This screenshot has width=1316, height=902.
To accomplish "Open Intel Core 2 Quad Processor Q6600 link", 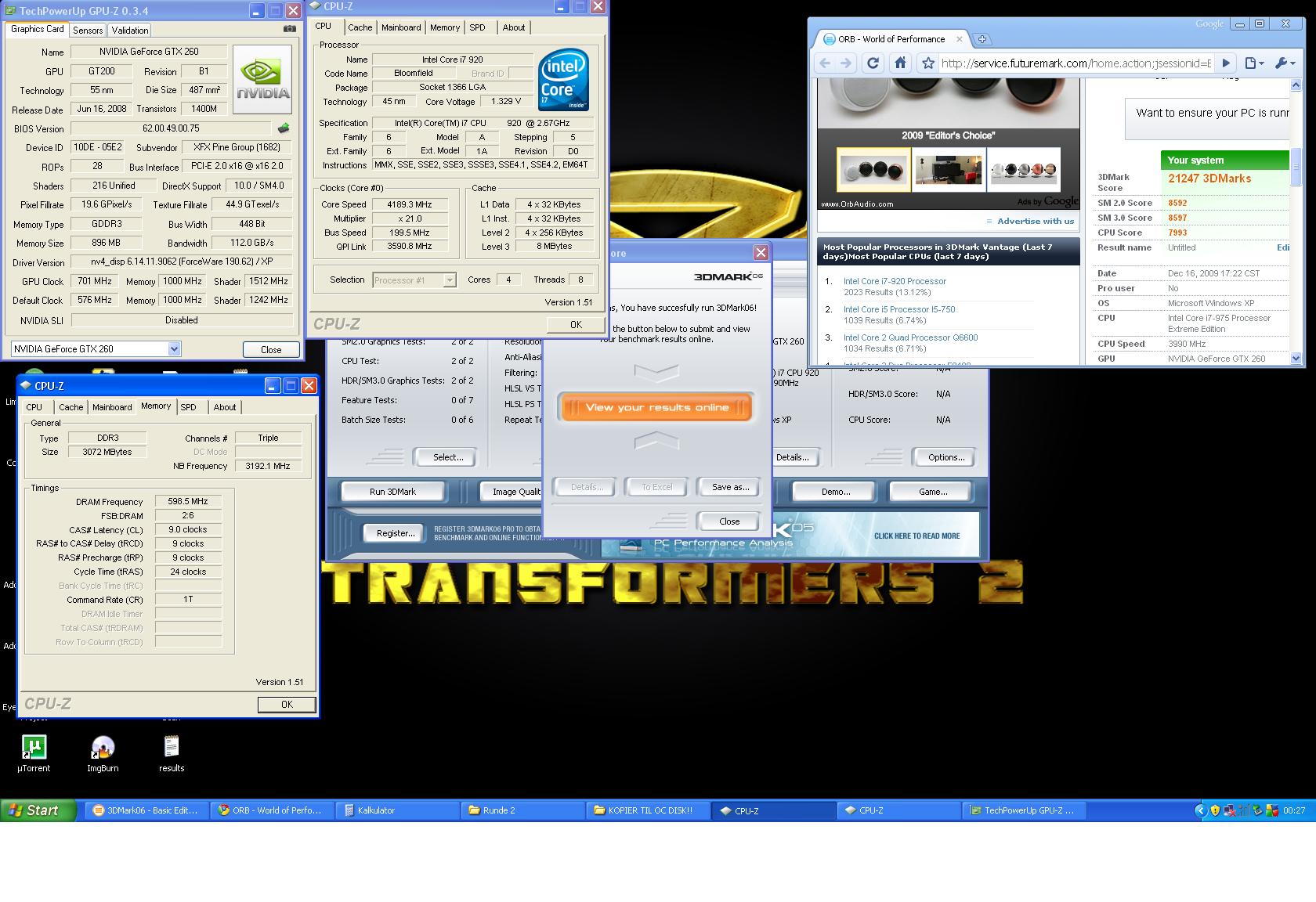I will tap(910, 337).
